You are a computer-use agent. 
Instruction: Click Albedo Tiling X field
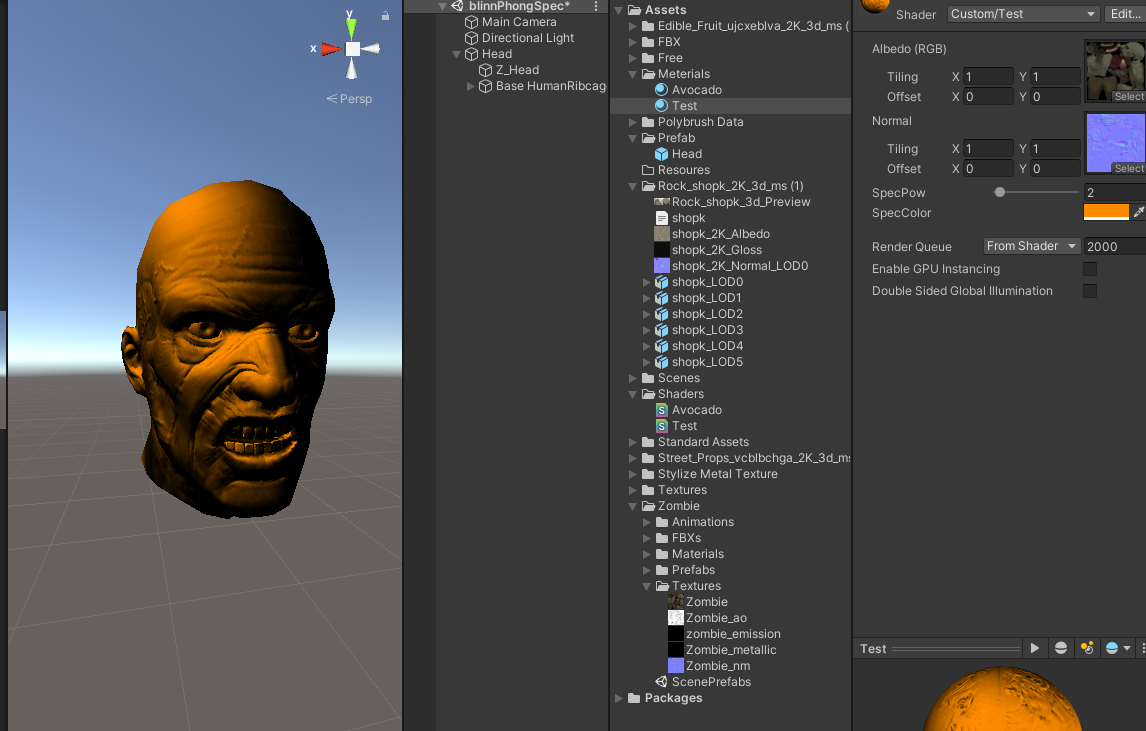coord(988,77)
